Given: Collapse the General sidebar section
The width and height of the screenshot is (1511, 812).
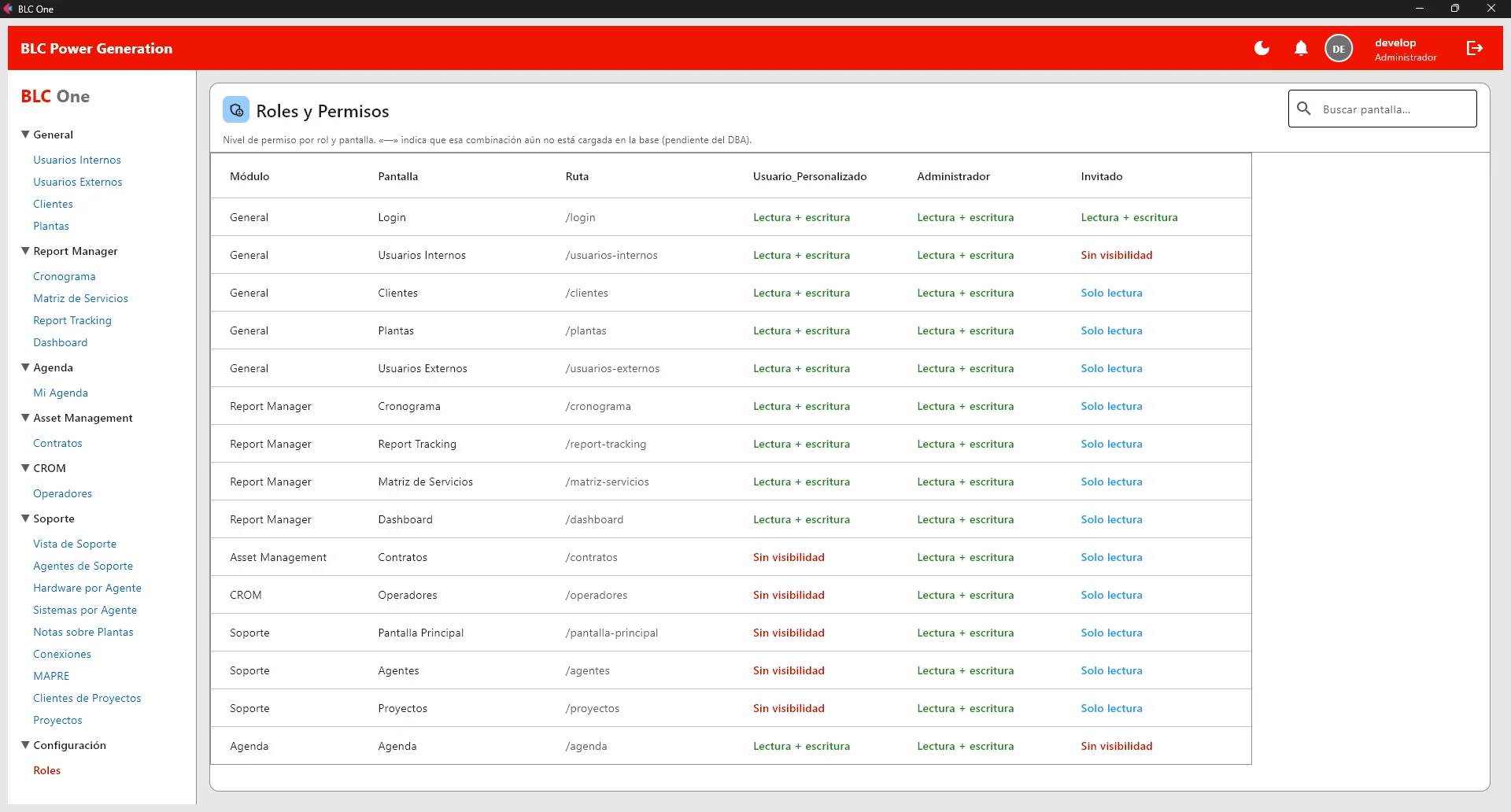Looking at the screenshot, I should [x=25, y=135].
